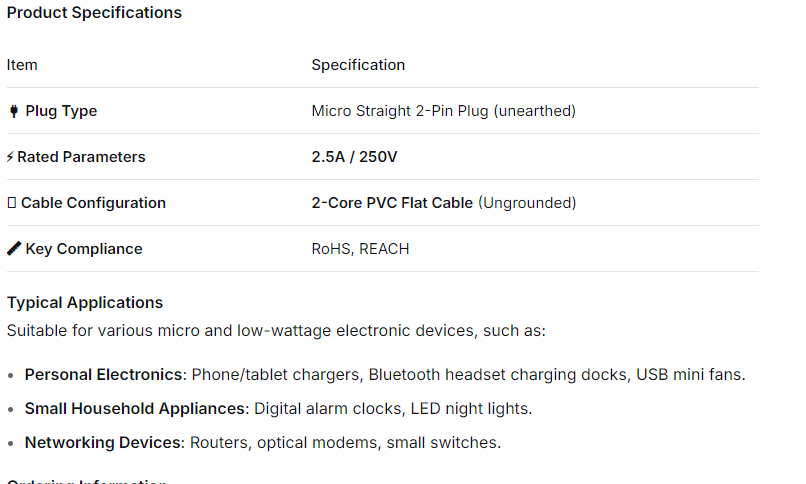This screenshot has width=806, height=484.
Task: Click the small box icon beside Cable Configuration
Action: 12,203
